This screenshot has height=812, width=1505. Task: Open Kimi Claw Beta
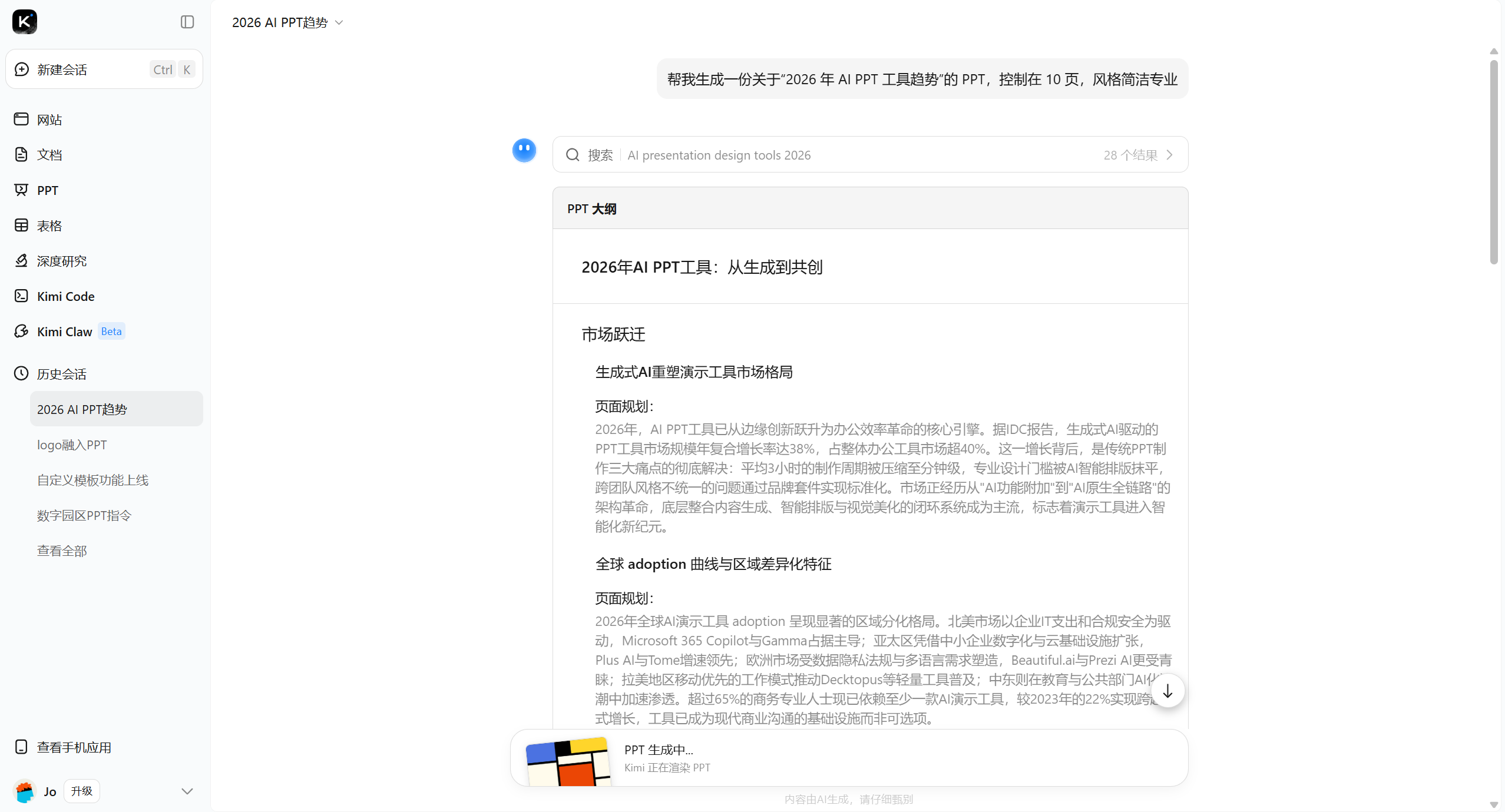click(65, 332)
